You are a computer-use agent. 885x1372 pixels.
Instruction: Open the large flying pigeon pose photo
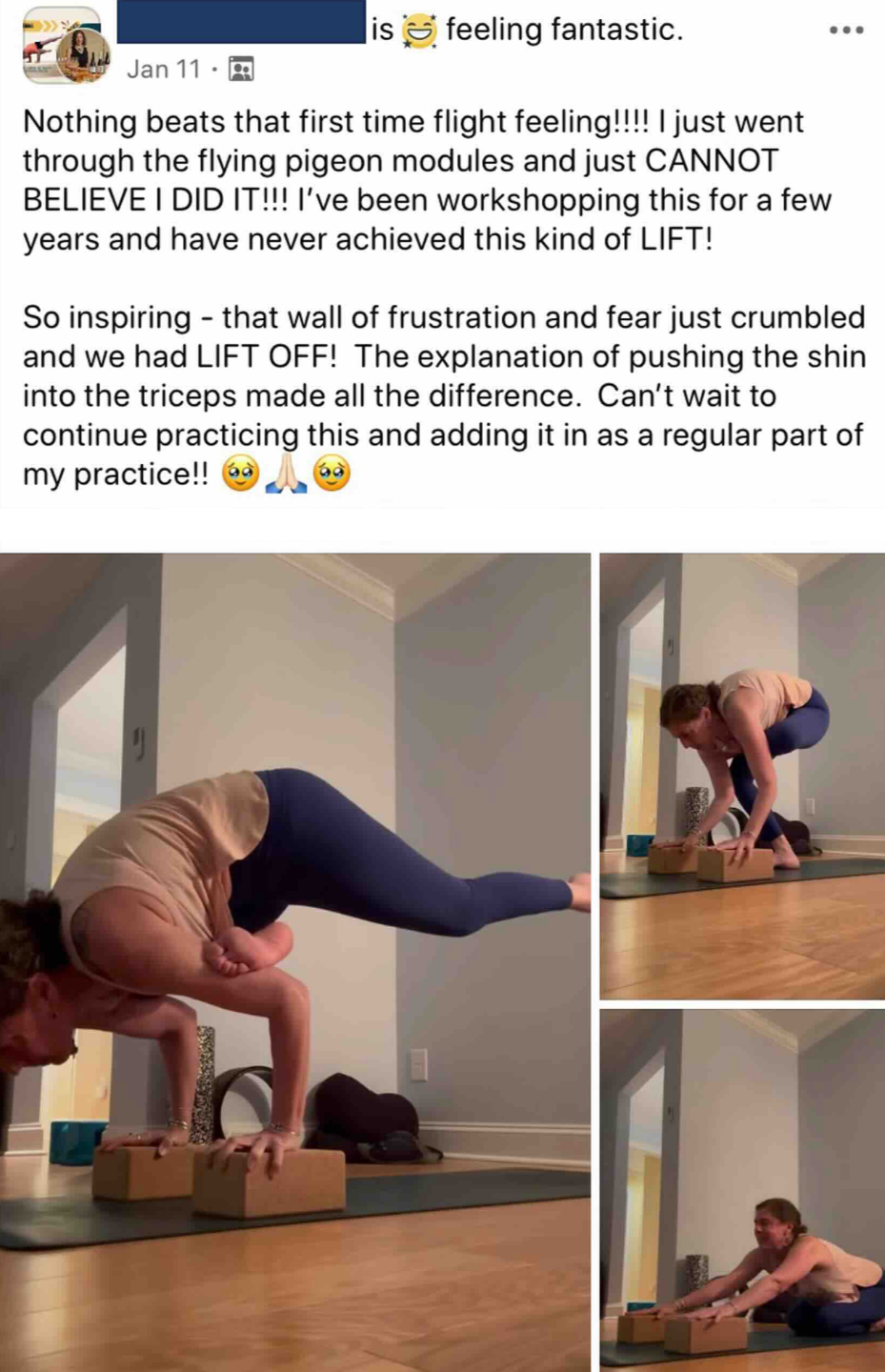(295, 962)
